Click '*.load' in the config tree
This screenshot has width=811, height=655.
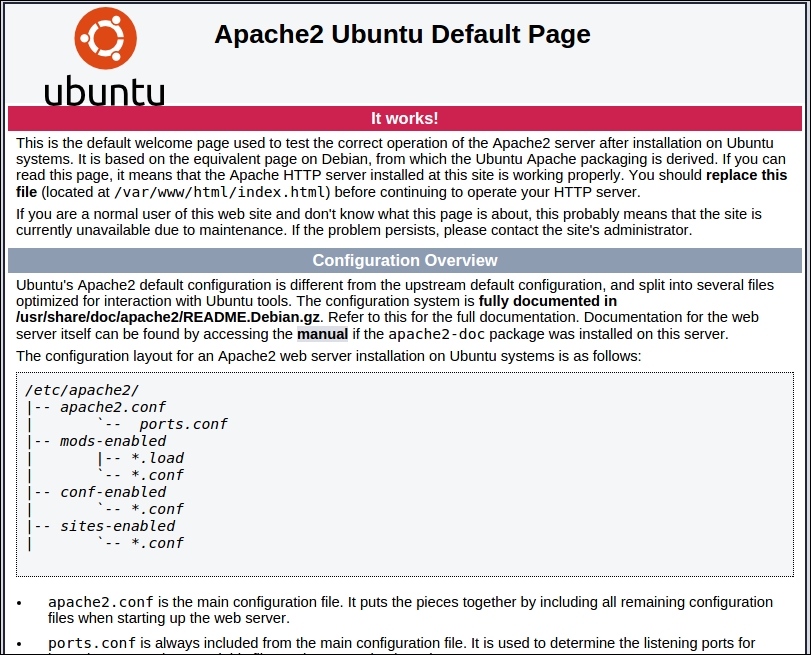[157, 458]
